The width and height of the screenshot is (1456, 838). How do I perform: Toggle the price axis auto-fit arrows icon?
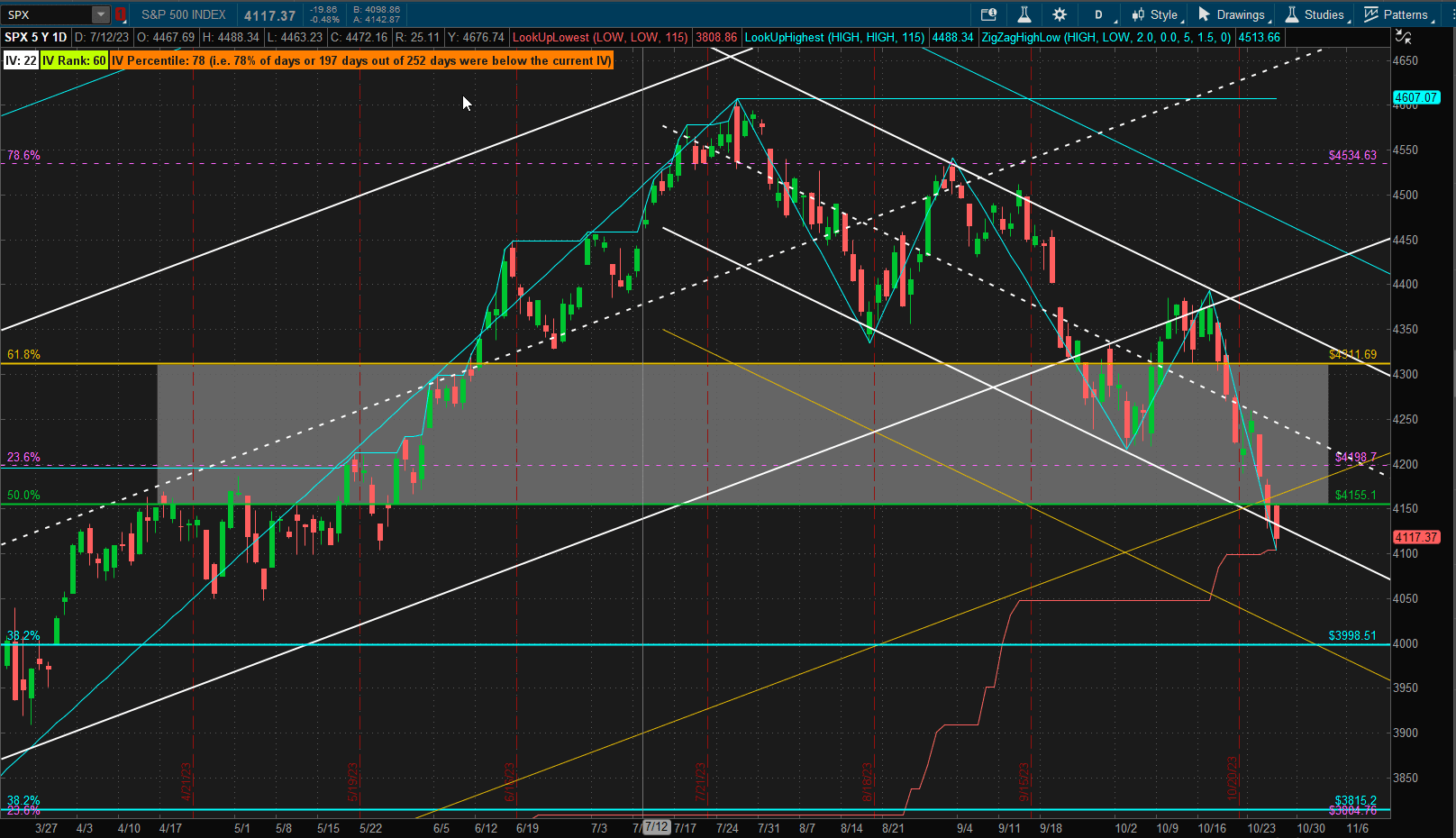[1403, 37]
